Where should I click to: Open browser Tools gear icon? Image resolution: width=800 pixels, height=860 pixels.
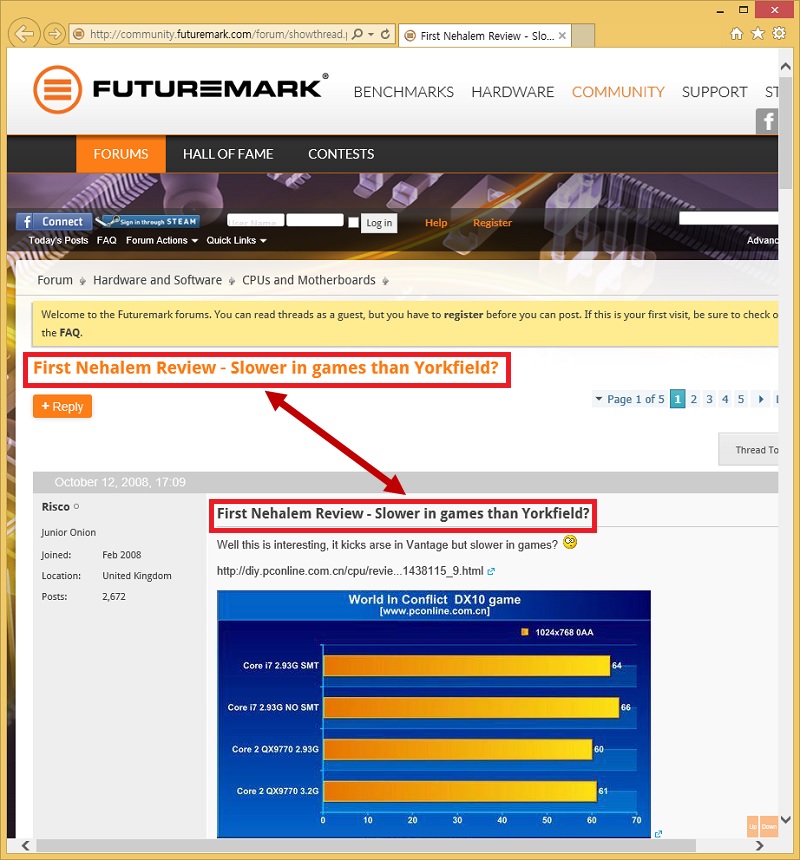(779, 34)
